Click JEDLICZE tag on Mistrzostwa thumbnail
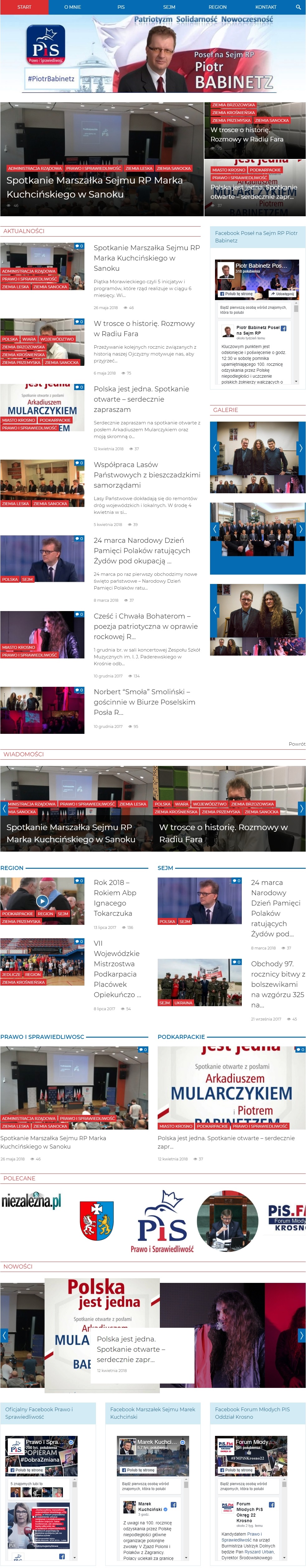 11,974
